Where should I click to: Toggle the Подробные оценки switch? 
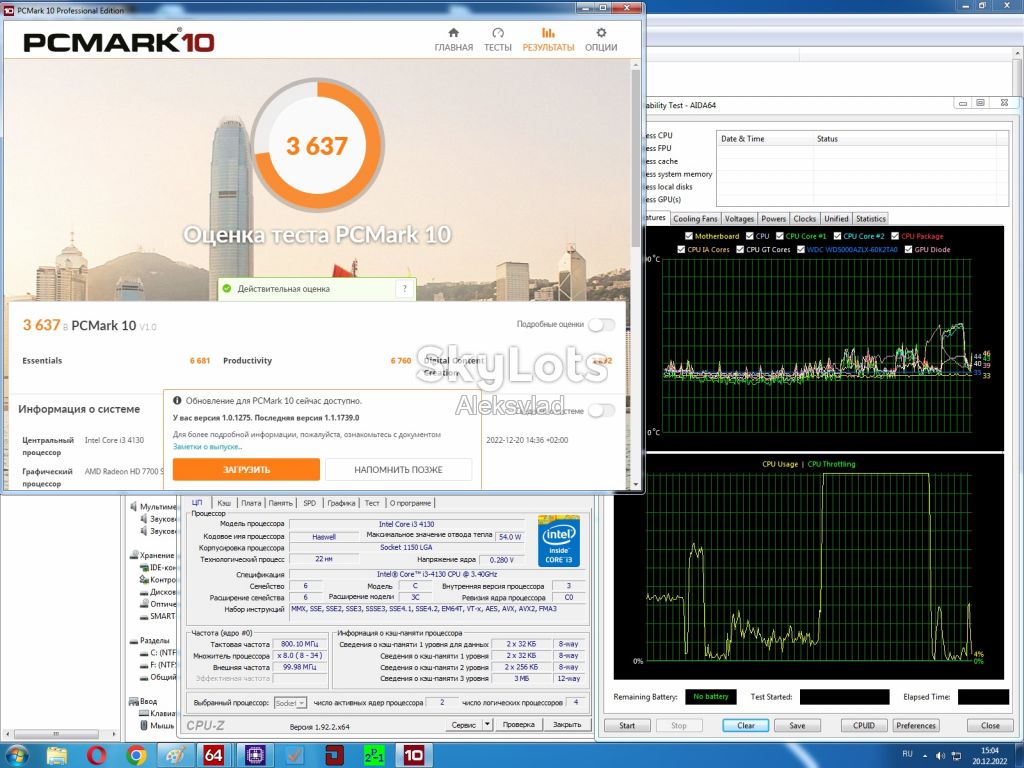[x=601, y=325]
